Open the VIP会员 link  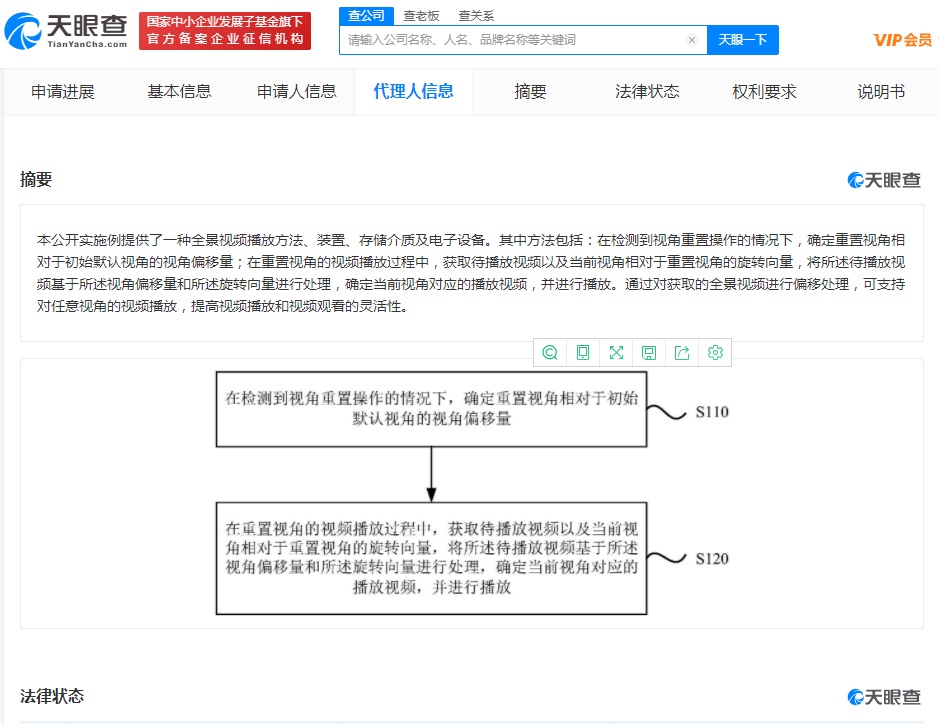pos(903,40)
